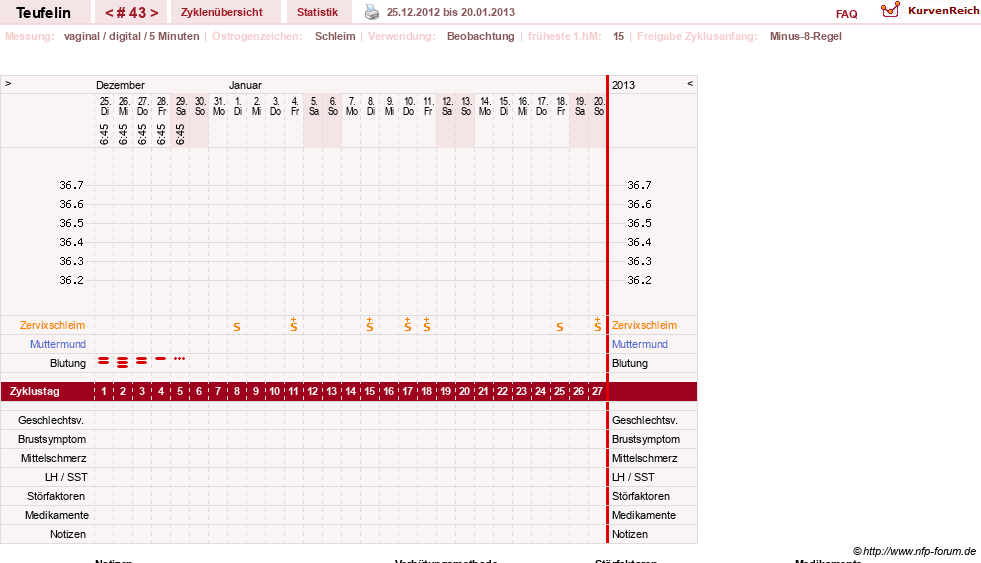981x563 pixels.
Task: Click the Brustsymptom row label on the left
Action: click(52, 439)
